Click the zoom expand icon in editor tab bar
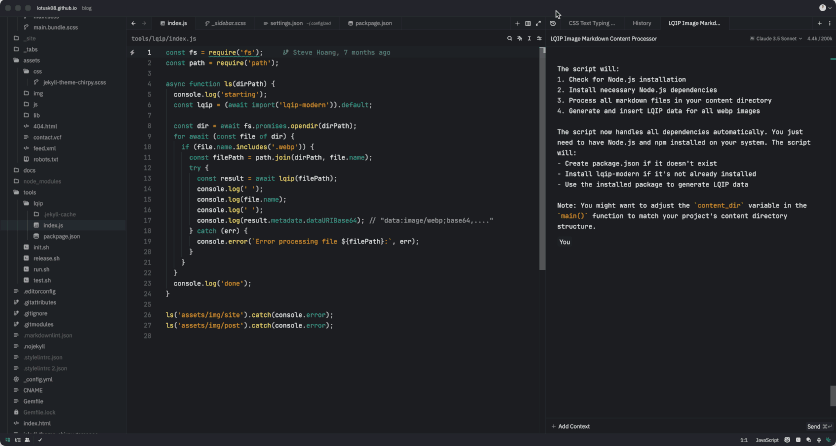 (538, 22)
